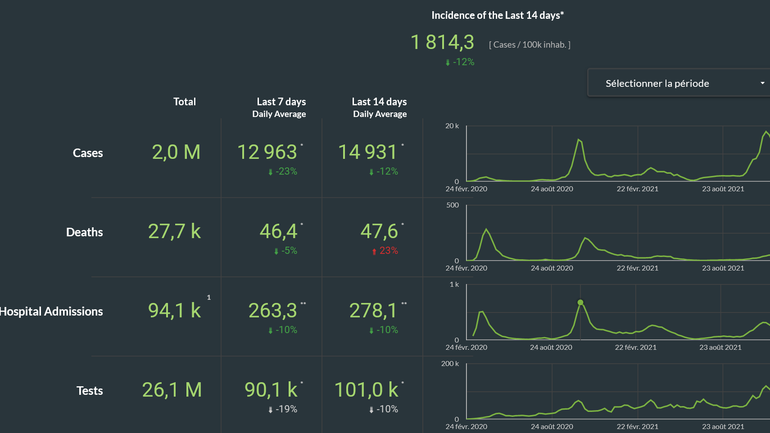Image resolution: width=770 pixels, height=433 pixels.
Task: Select the highlighted data point on Hospital Admissions chart
Action: [580, 302]
